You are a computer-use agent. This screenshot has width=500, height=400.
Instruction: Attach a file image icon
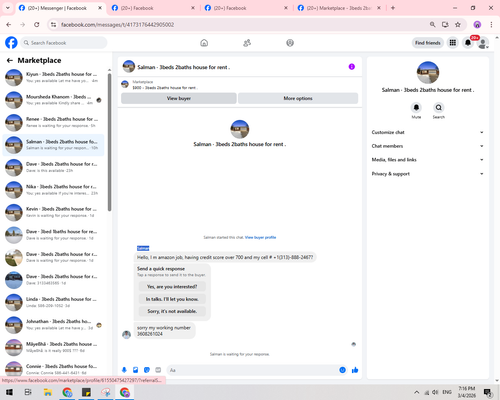click(135, 370)
